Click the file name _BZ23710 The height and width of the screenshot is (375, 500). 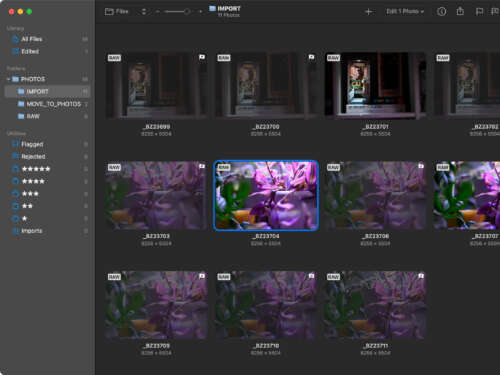coord(266,346)
